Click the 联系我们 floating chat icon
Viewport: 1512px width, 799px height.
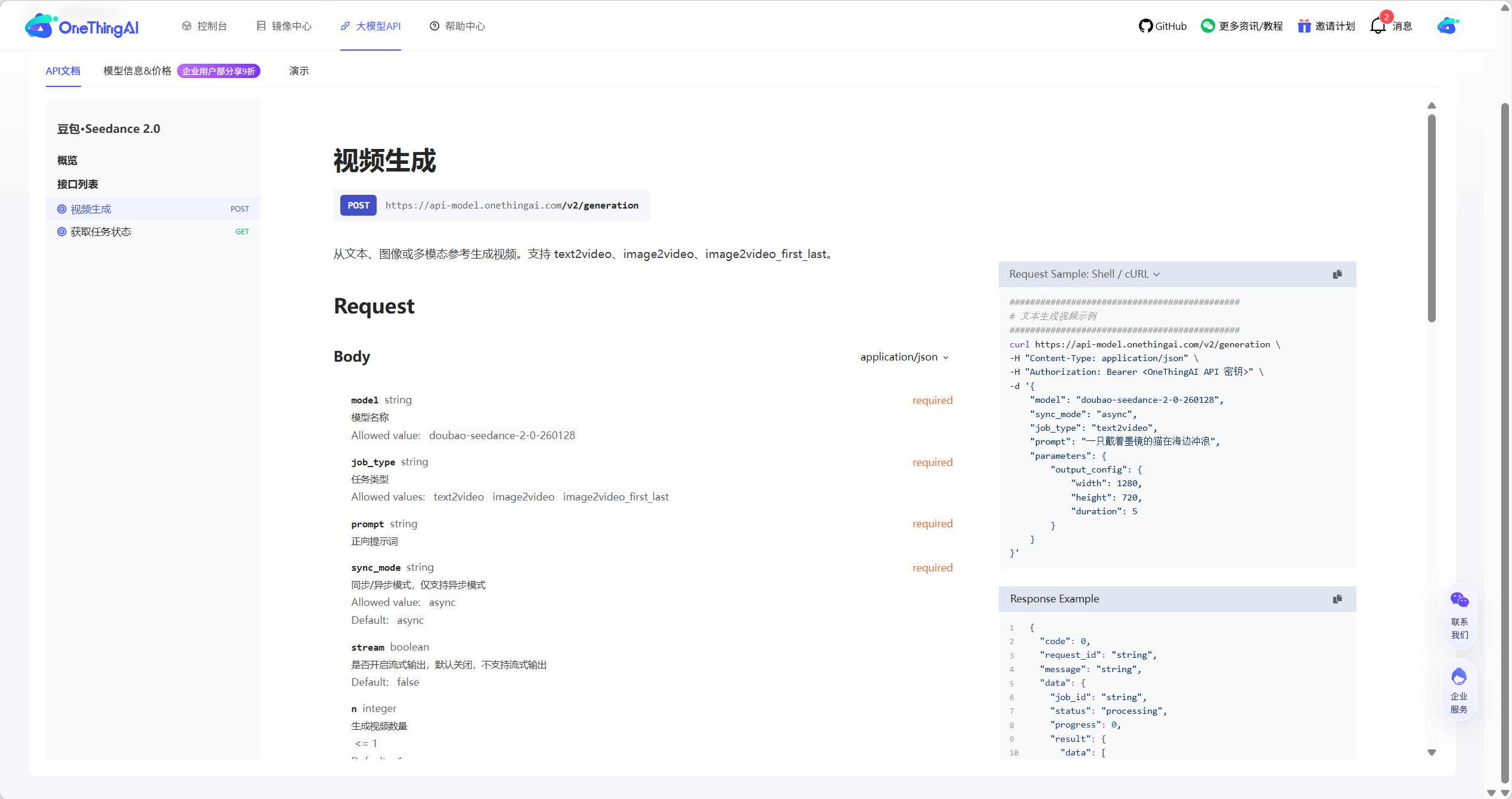click(x=1460, y=615)
